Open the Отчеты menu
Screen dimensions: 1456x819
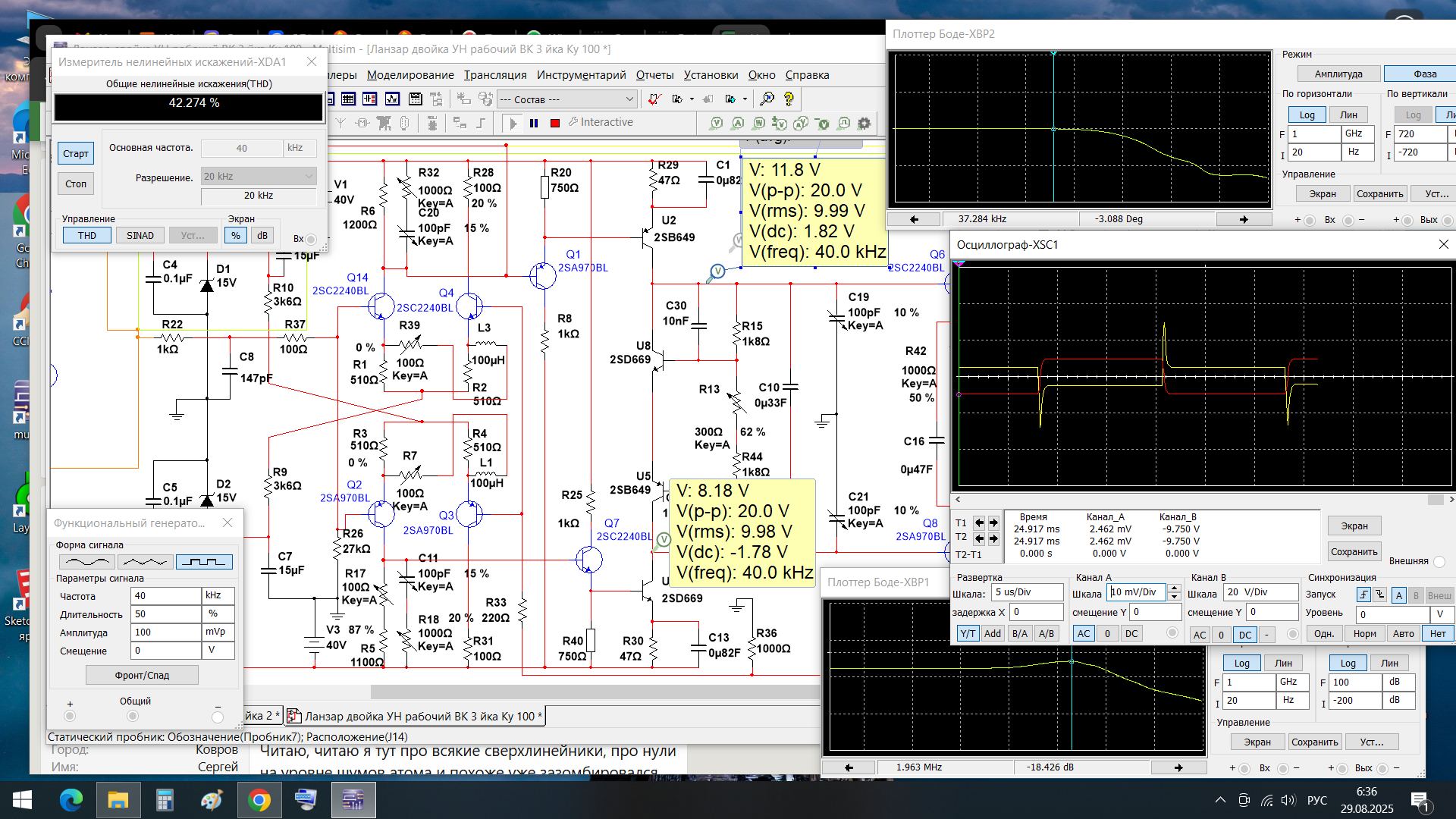point(654,75)
